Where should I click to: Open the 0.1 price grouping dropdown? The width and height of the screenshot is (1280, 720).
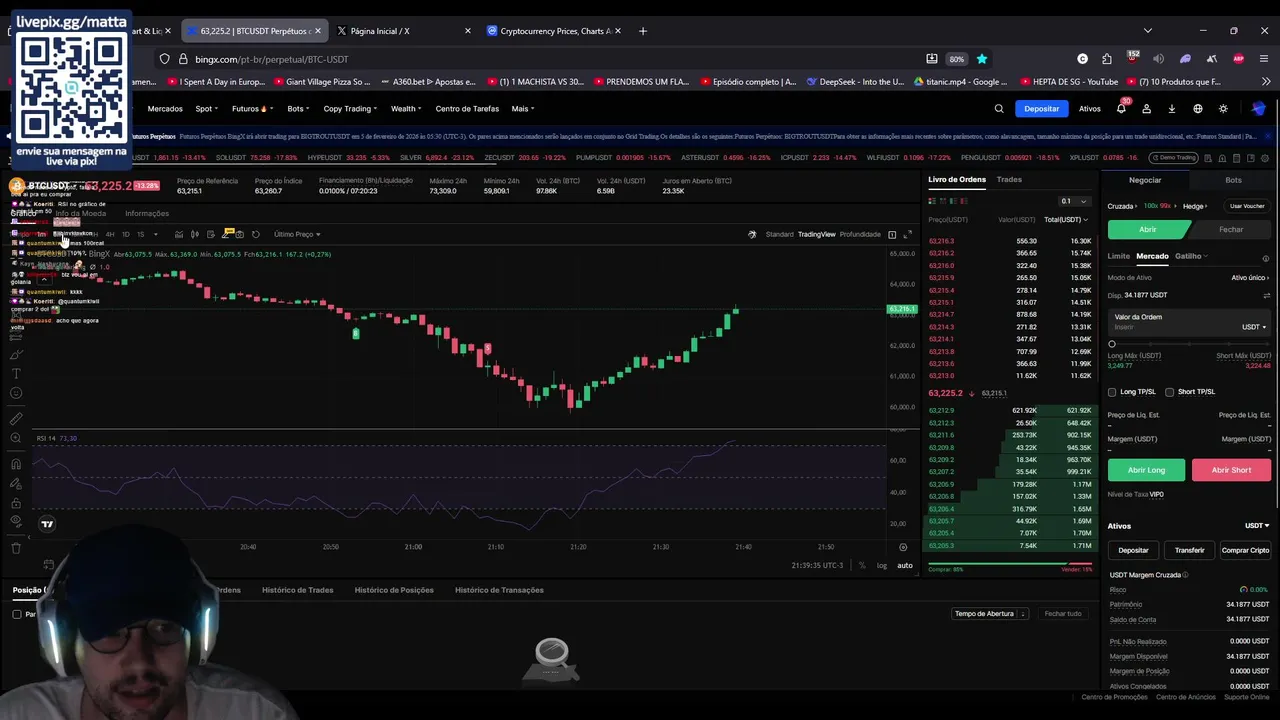point(1074,201)
